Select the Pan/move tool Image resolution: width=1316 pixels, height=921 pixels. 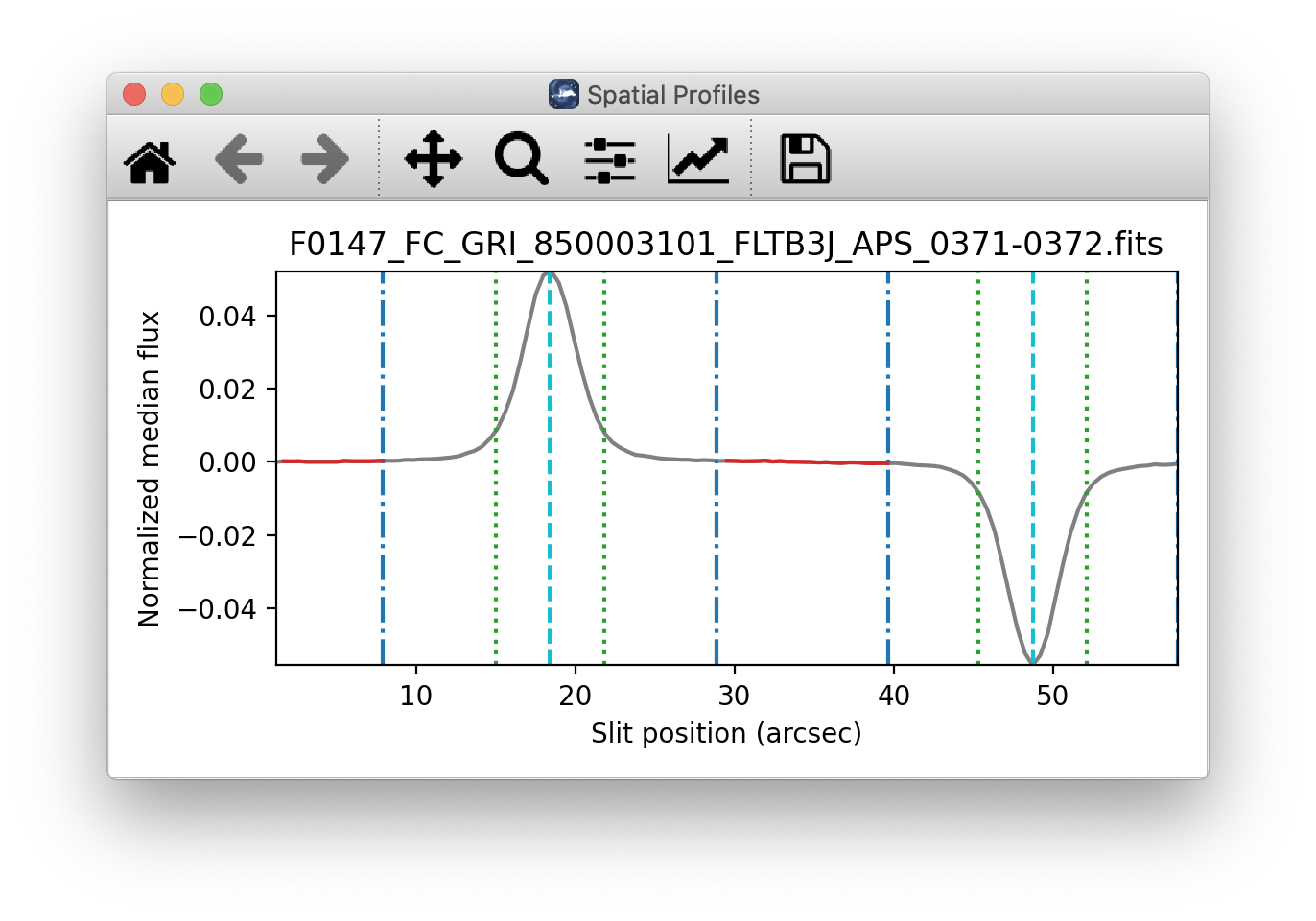click(432, 159)
